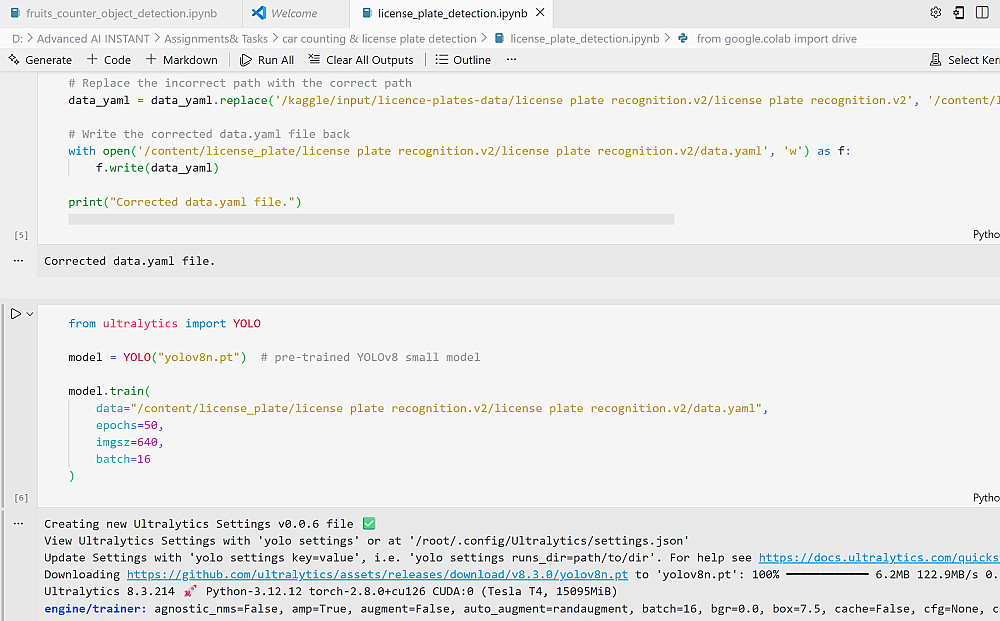Image resolution: width=1000 pixels, height=621 pixels.
Task: Open the notebook Outline view
Action: 463,60
